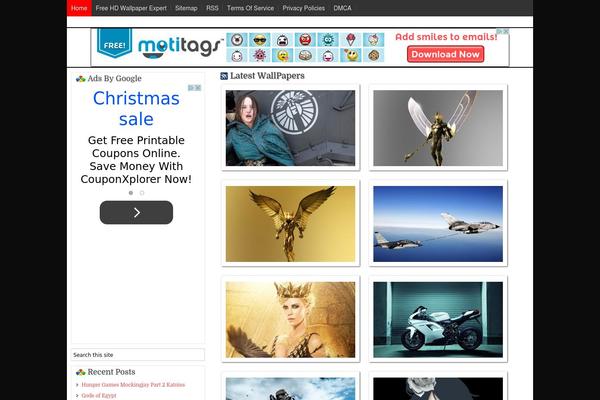Click the red angry smiley in banner
The height and width of the screenshot is (400, 600).
[305, 40]
